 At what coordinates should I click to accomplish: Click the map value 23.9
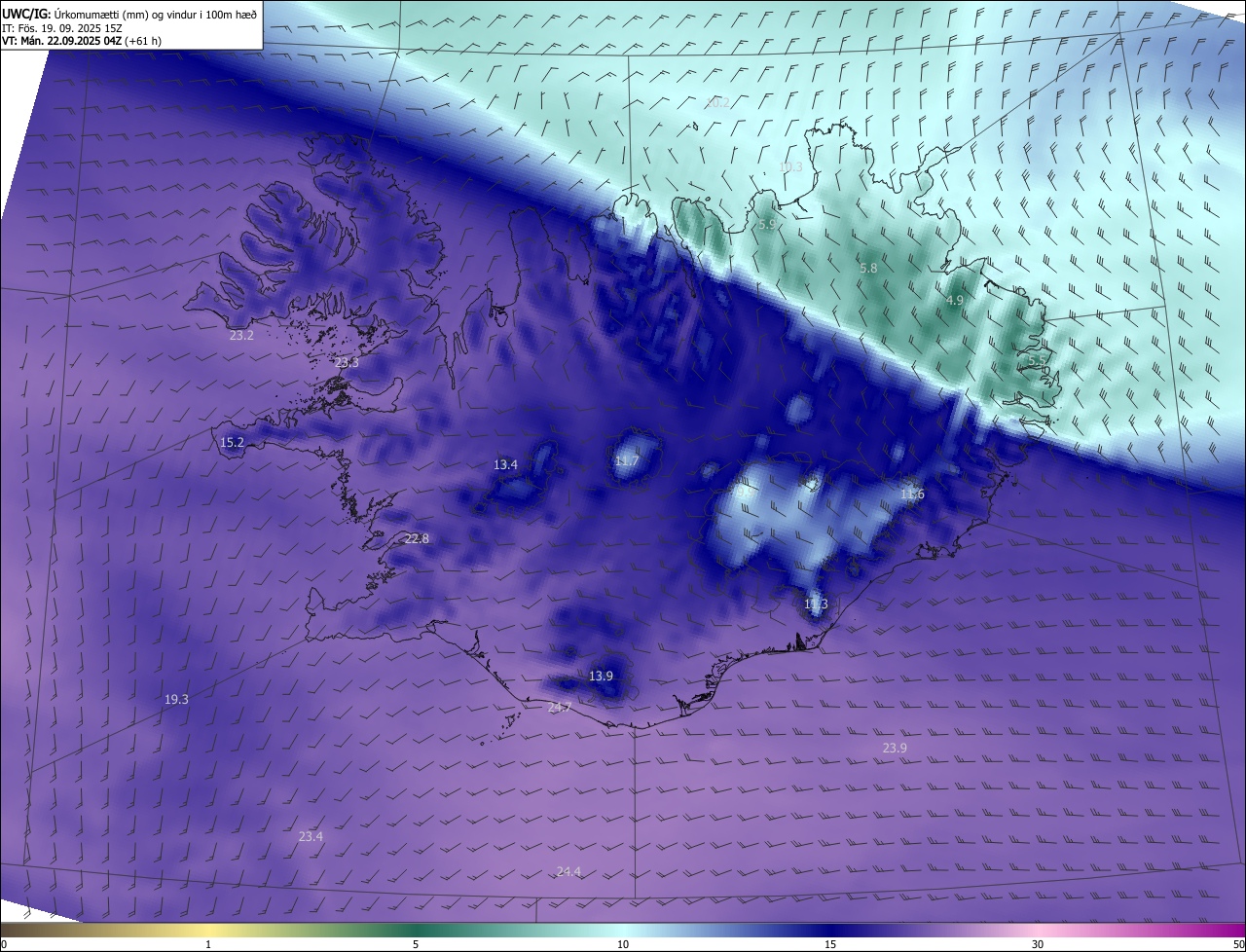click(x=895, y=749)
